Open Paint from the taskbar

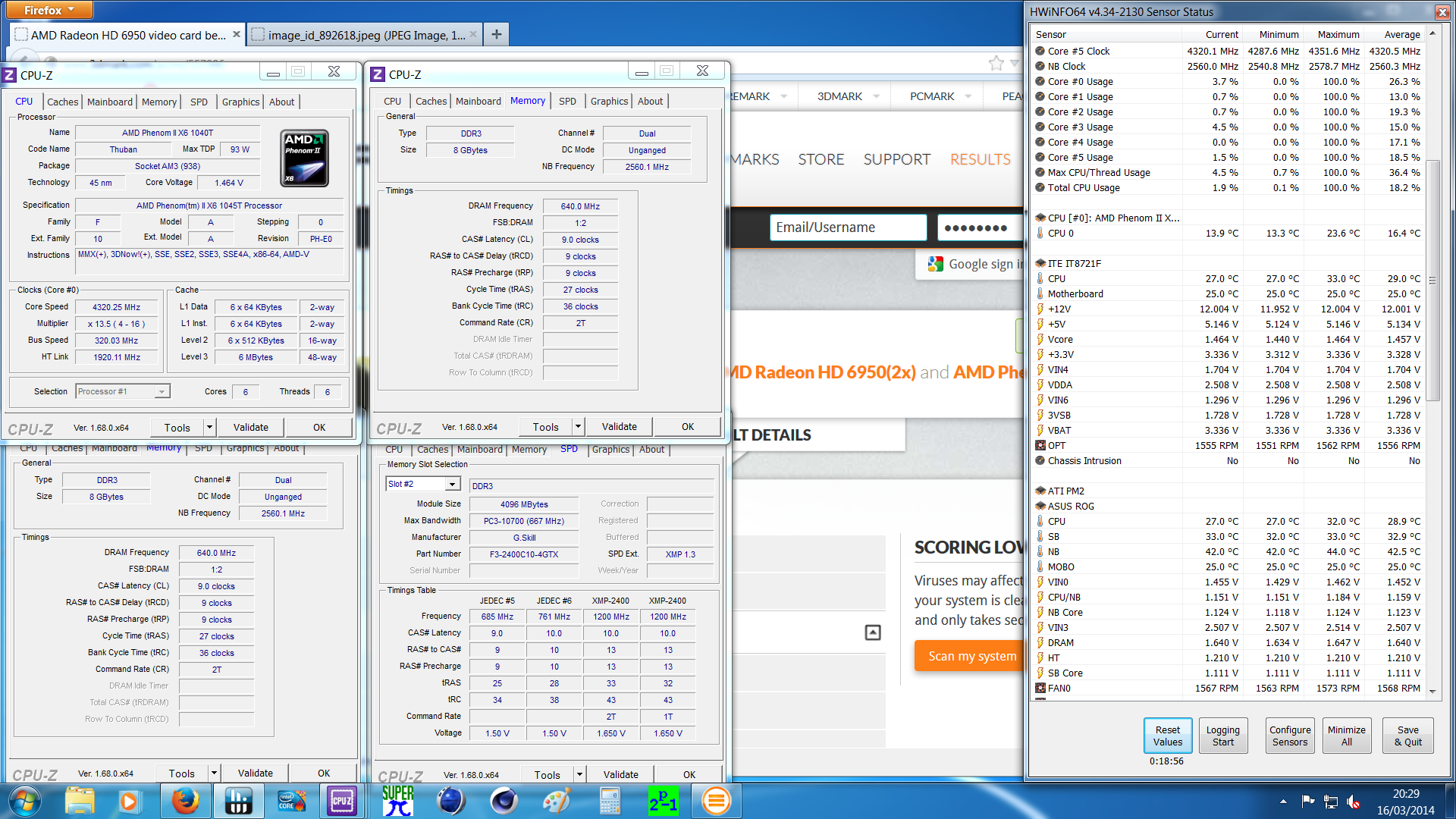[557, 800]
